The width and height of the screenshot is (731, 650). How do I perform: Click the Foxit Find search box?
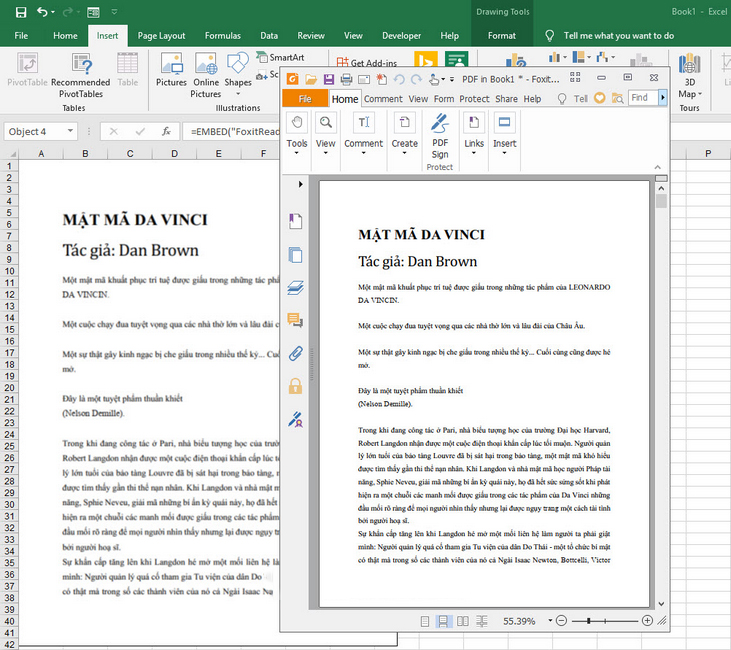pyautogui.click(x=643, y=97)
